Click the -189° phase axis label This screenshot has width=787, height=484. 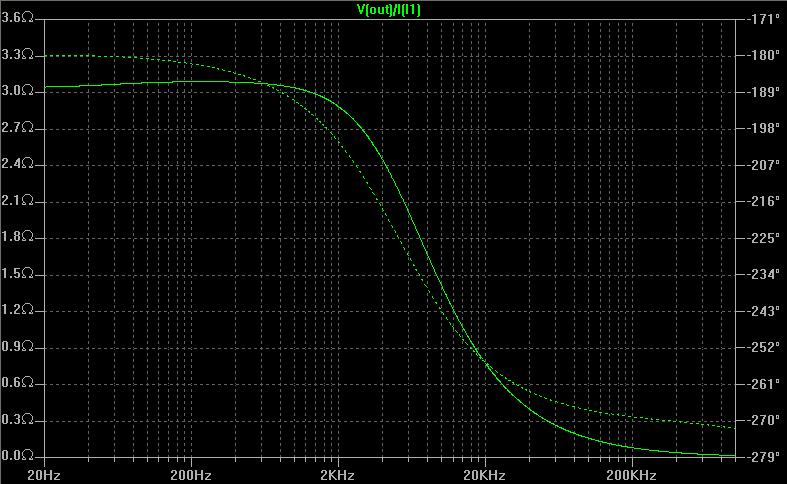tap(764, 92)
